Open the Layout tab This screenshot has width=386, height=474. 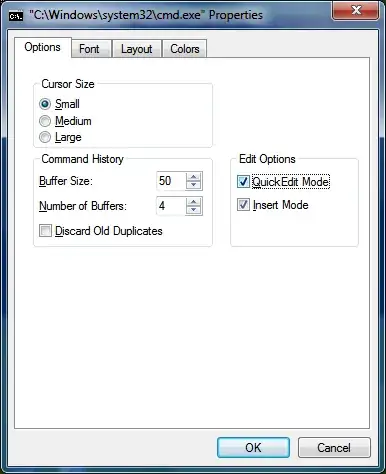[x=137, y=49]
